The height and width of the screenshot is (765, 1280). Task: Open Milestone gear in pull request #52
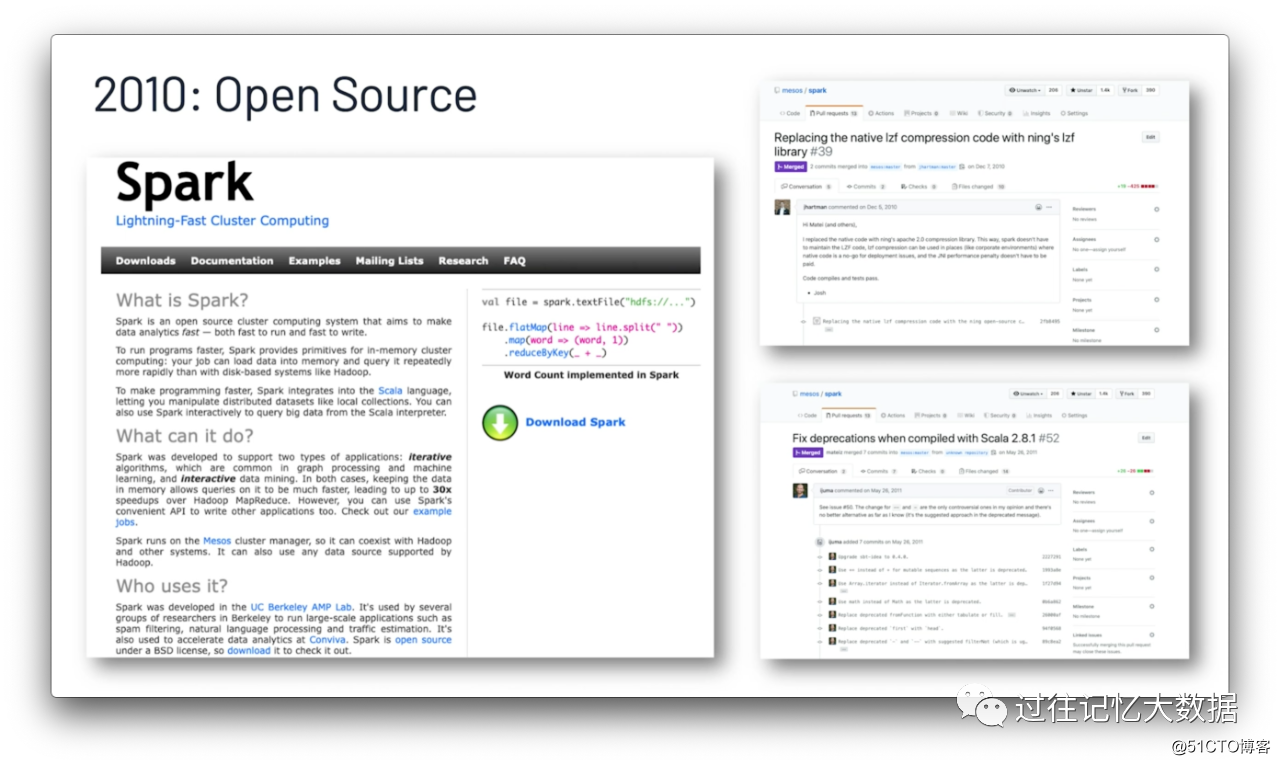point(1152,606)
